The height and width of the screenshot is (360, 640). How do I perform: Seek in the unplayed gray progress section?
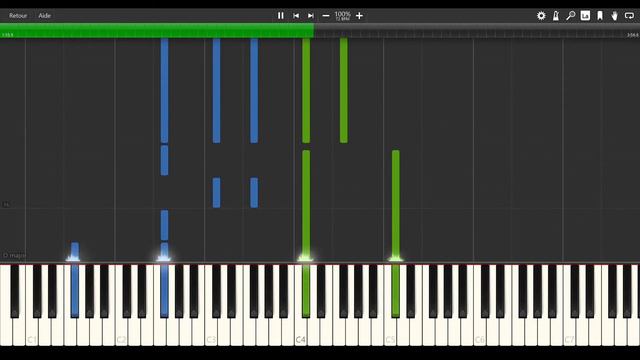[x=477, y=31]
